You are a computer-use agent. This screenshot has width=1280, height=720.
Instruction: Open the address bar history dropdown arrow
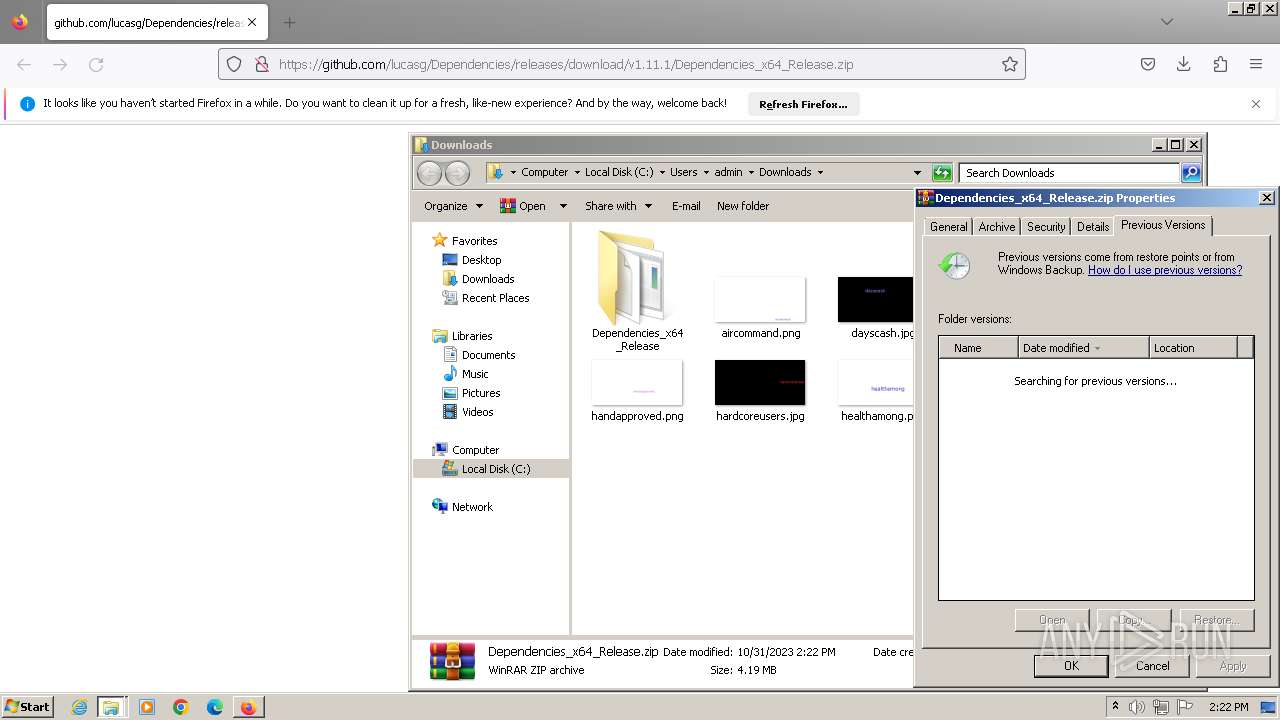(917, 173)
